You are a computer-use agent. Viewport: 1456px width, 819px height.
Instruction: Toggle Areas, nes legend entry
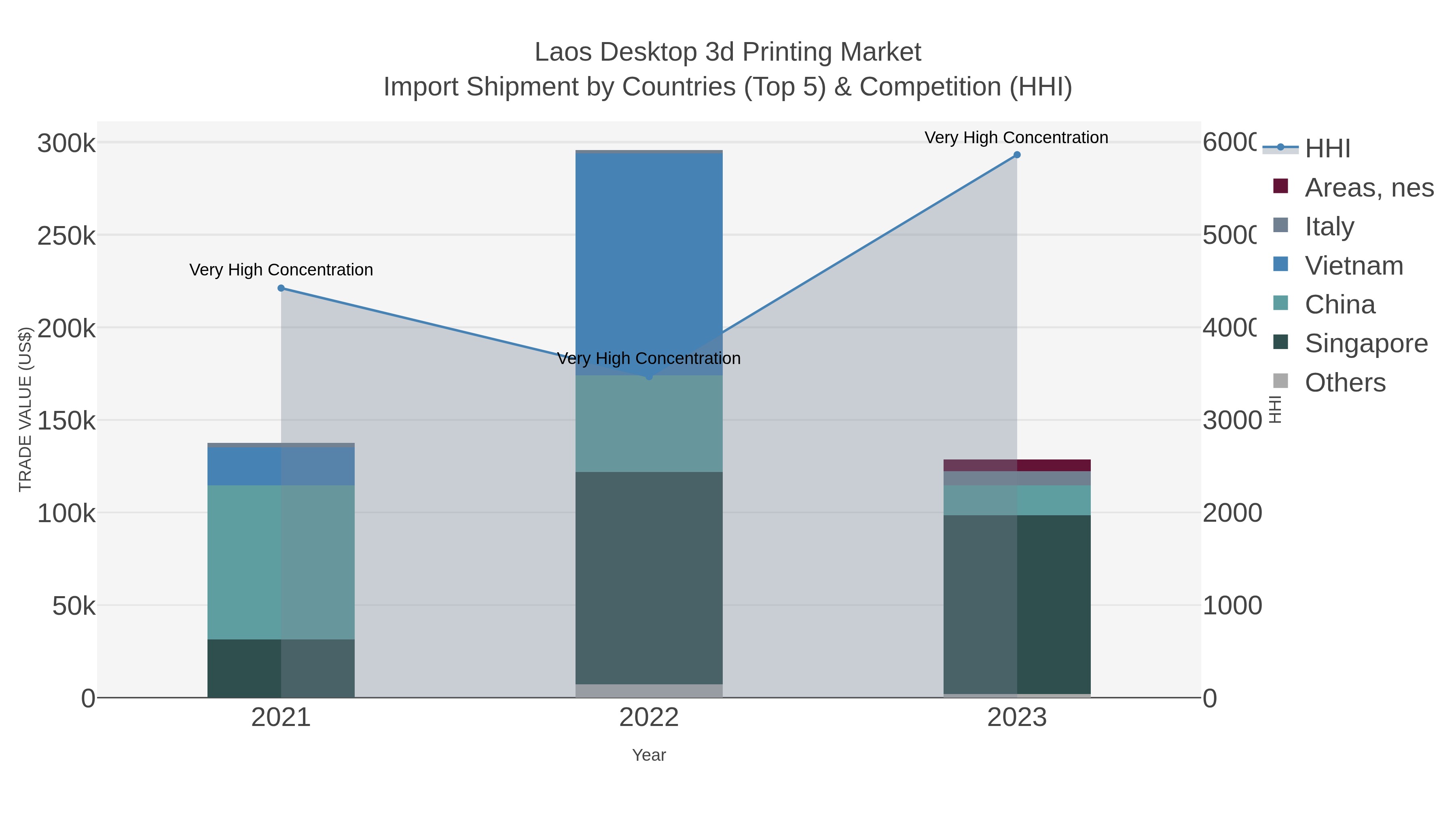tap(1353, 187)
